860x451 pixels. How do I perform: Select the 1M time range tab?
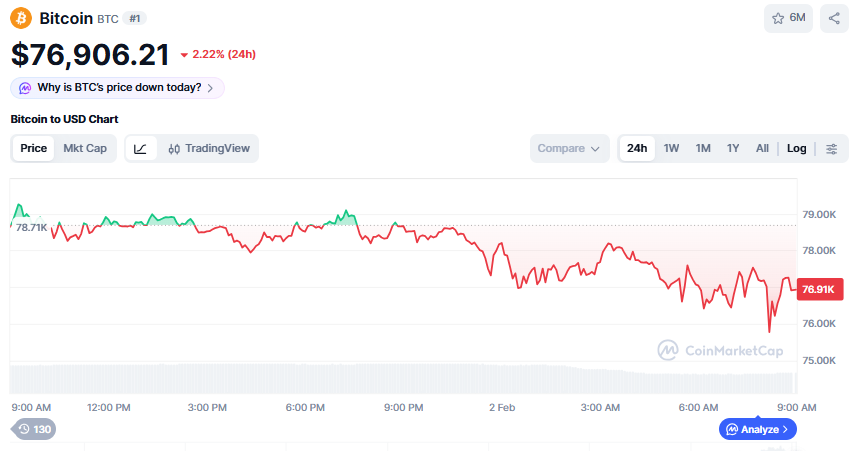703,148
